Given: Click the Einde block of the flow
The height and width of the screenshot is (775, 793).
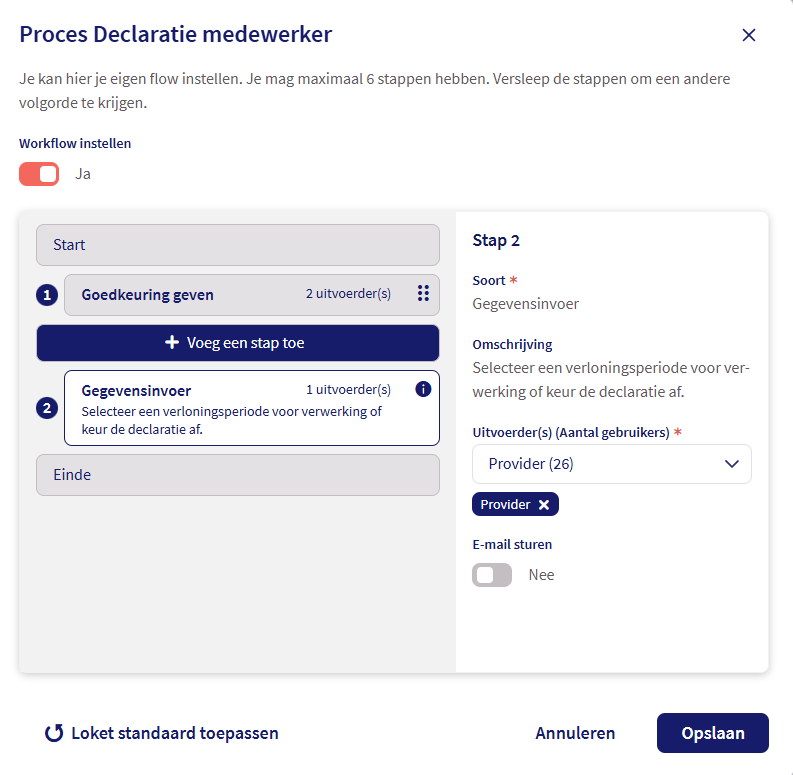Looking at the screenshot, I should [x=237, y=475].
